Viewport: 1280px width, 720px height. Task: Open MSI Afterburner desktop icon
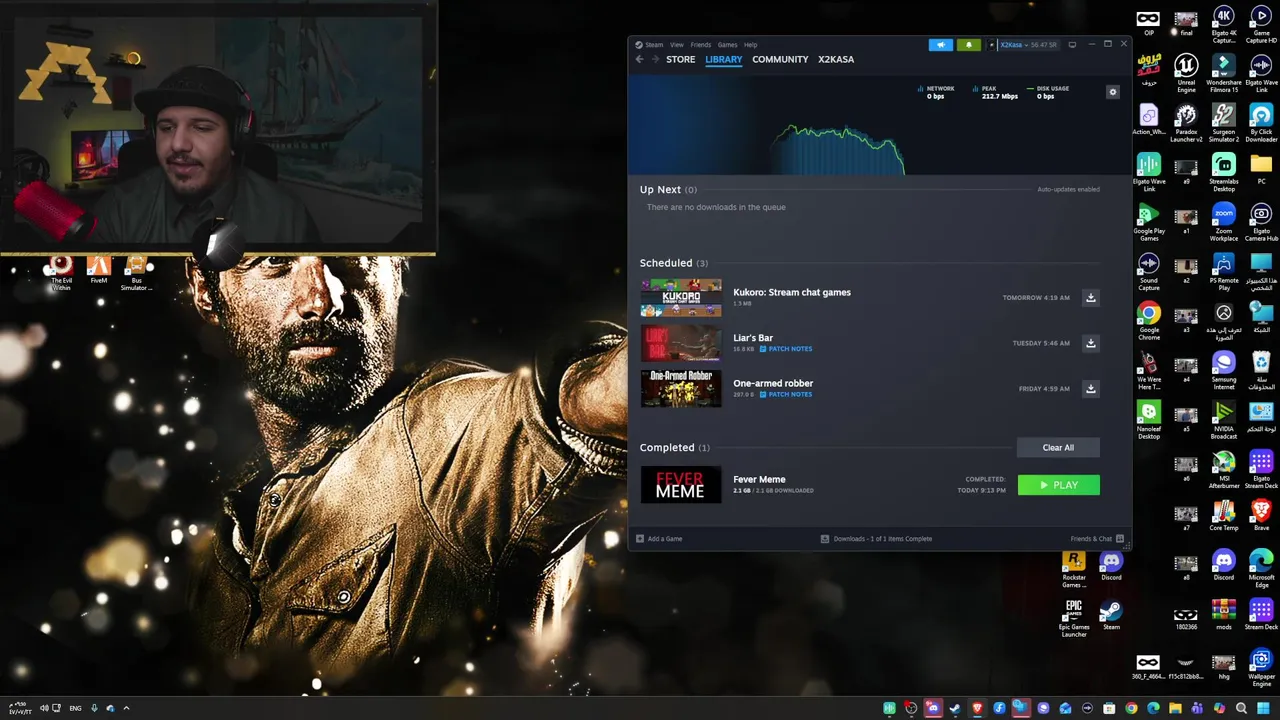(1224, 469)
